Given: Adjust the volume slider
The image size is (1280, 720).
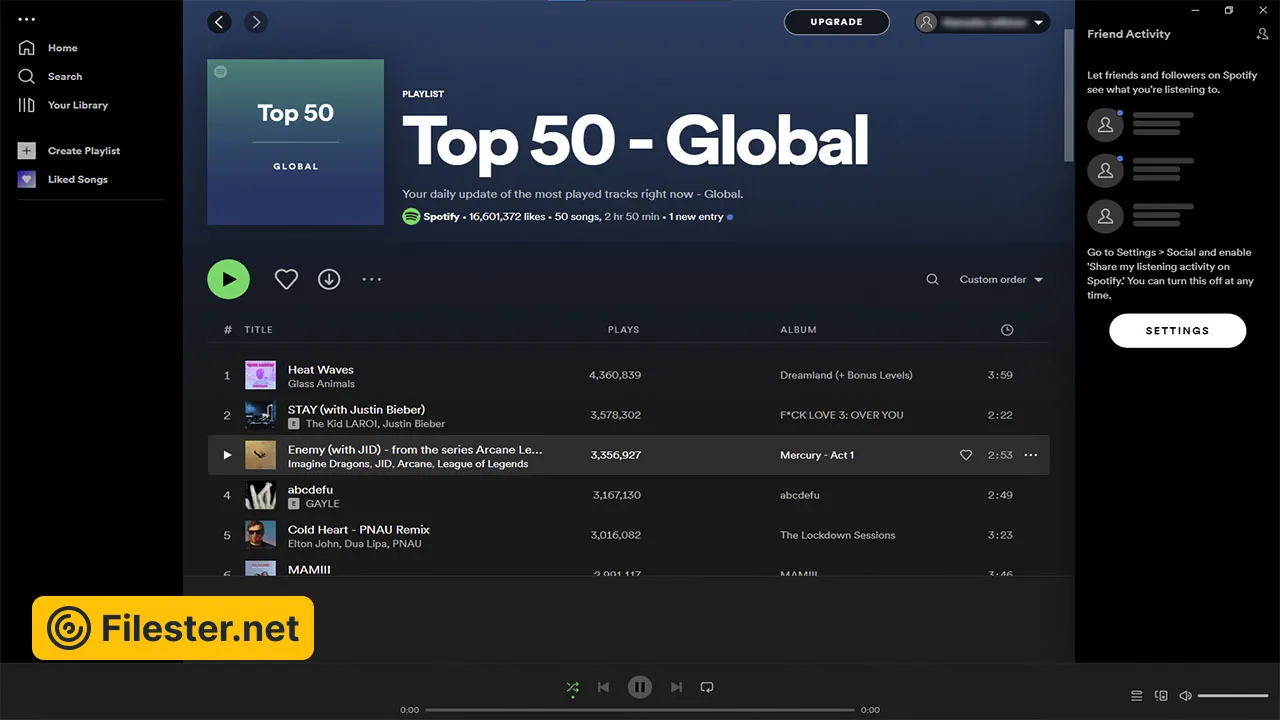Looking at the screenshot, I should (1232, 695).
